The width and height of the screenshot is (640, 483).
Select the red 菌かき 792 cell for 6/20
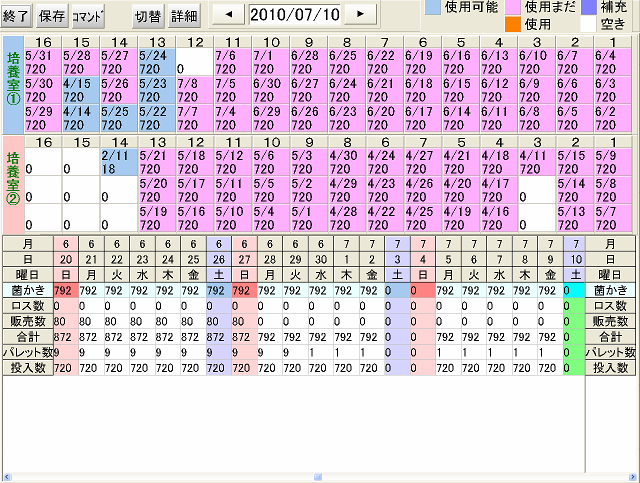(66, 290)
